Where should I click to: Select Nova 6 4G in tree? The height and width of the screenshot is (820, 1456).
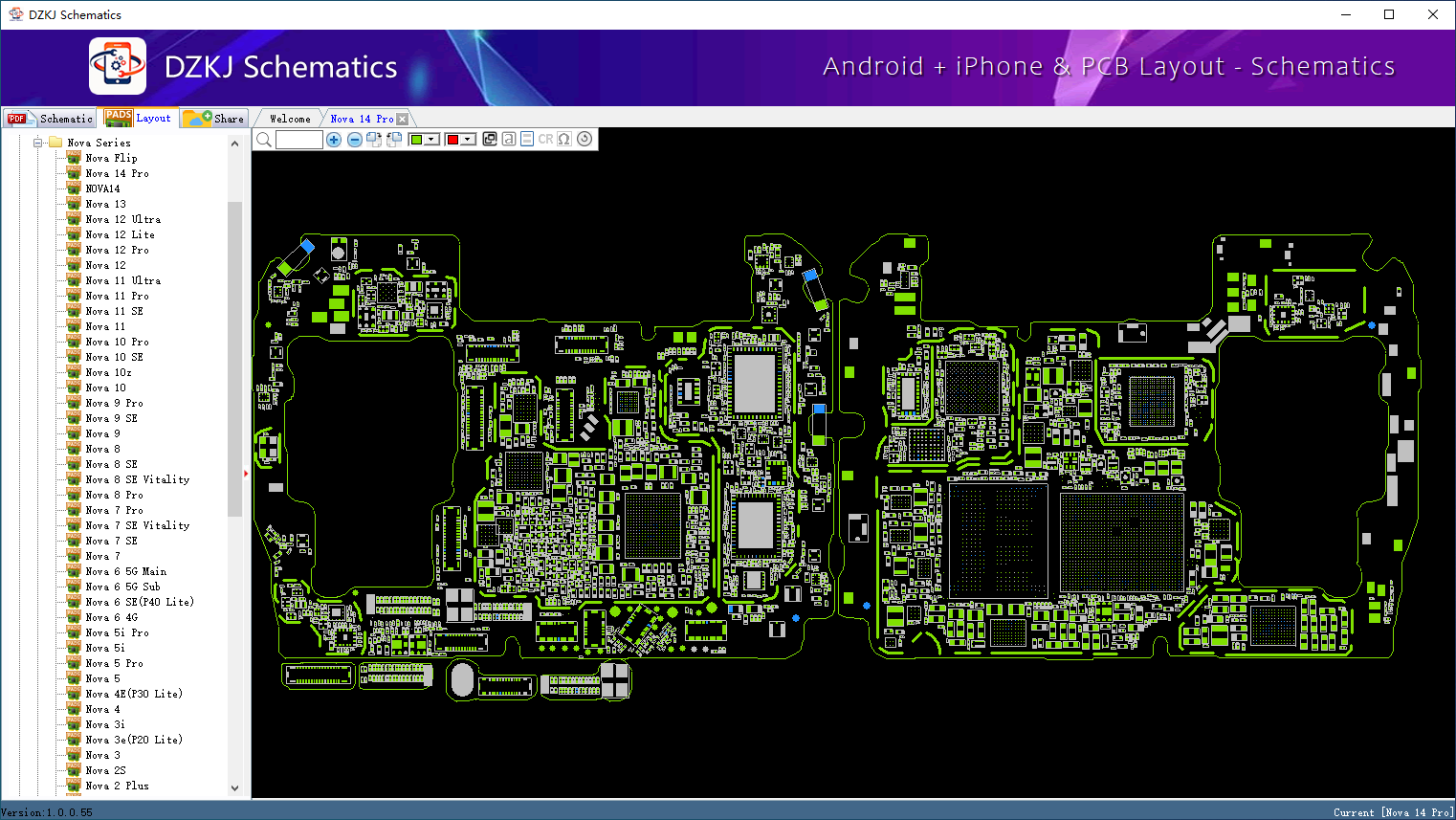point(111,617)
